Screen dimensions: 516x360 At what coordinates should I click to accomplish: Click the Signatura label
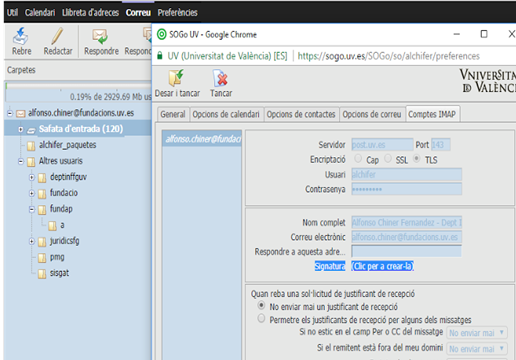pos(330,266)
